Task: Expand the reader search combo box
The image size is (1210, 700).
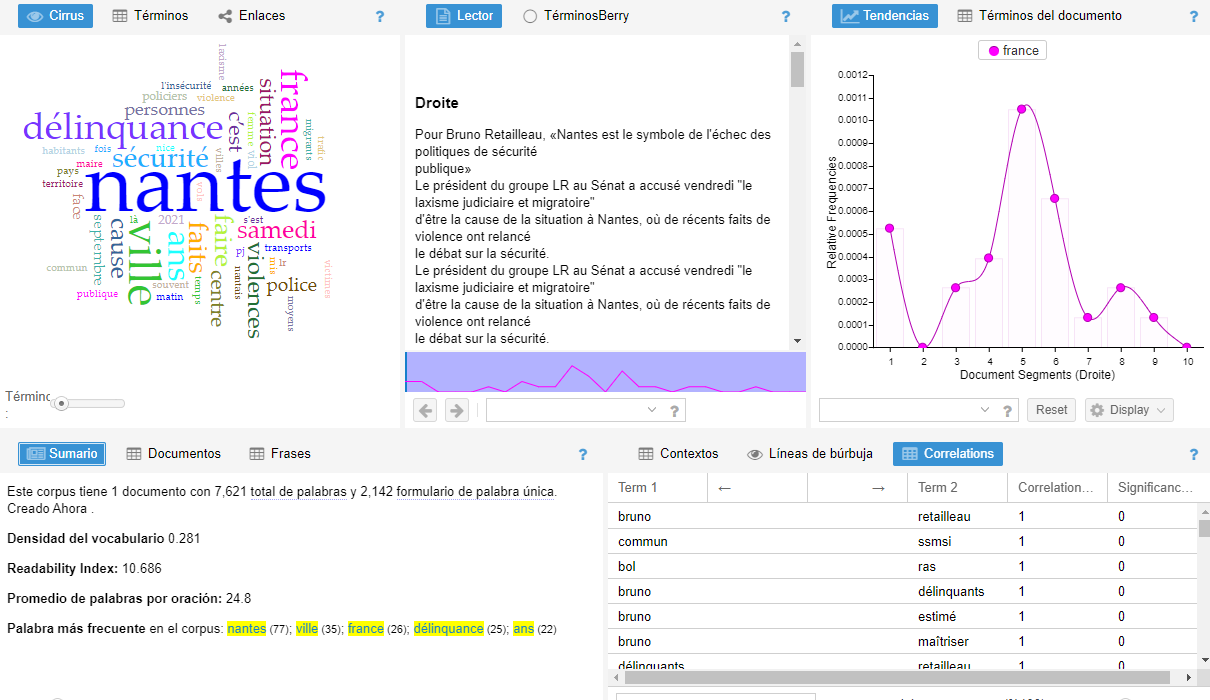Action: [652, 410]
